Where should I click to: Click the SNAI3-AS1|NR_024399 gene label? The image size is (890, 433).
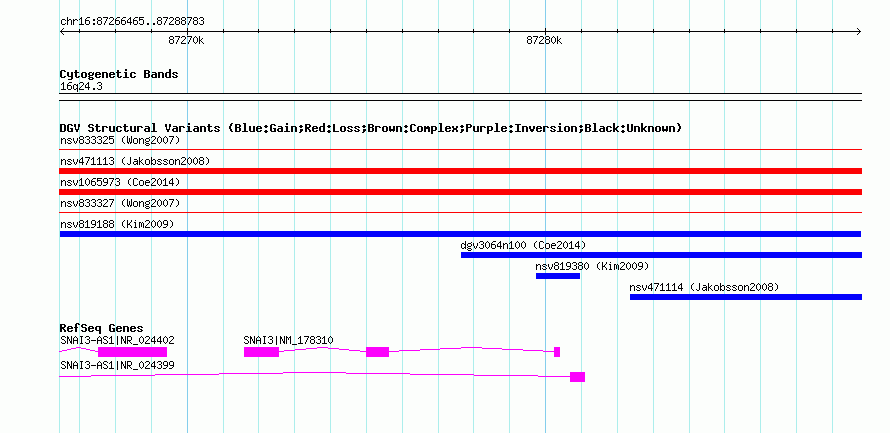click(x=117, y=365)
